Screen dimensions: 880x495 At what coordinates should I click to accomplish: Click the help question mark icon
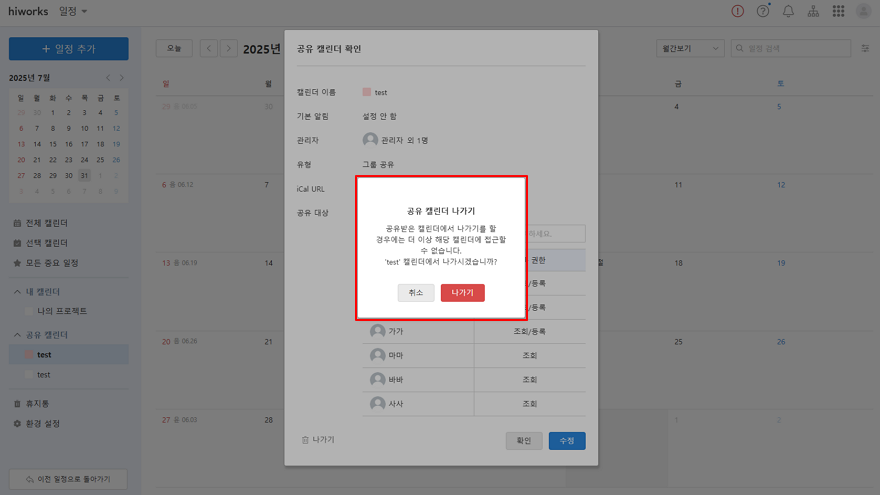coord(763,11)
